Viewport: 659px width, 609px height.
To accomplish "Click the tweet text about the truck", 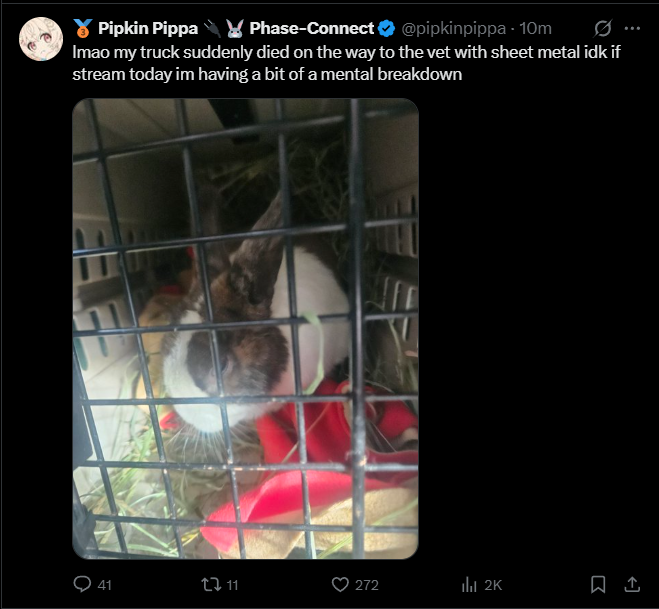I will coord(346,63).
